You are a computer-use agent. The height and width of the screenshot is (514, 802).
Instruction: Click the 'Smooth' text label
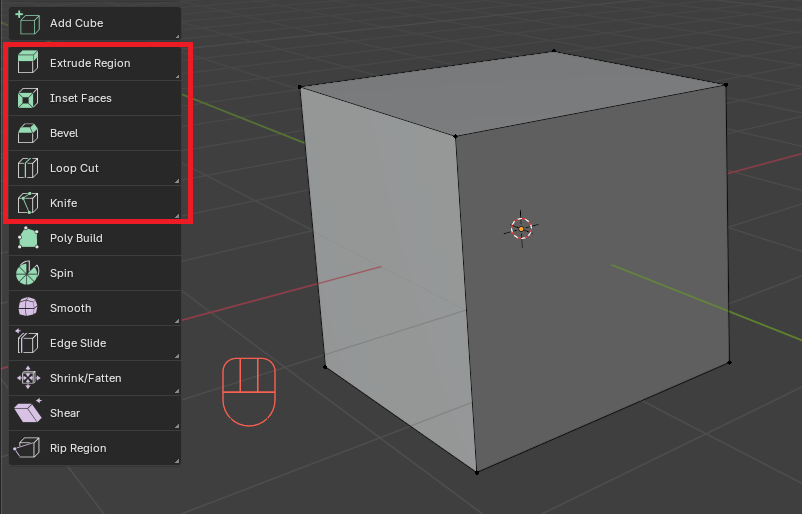pyautogui.click(x=71, y=308)
